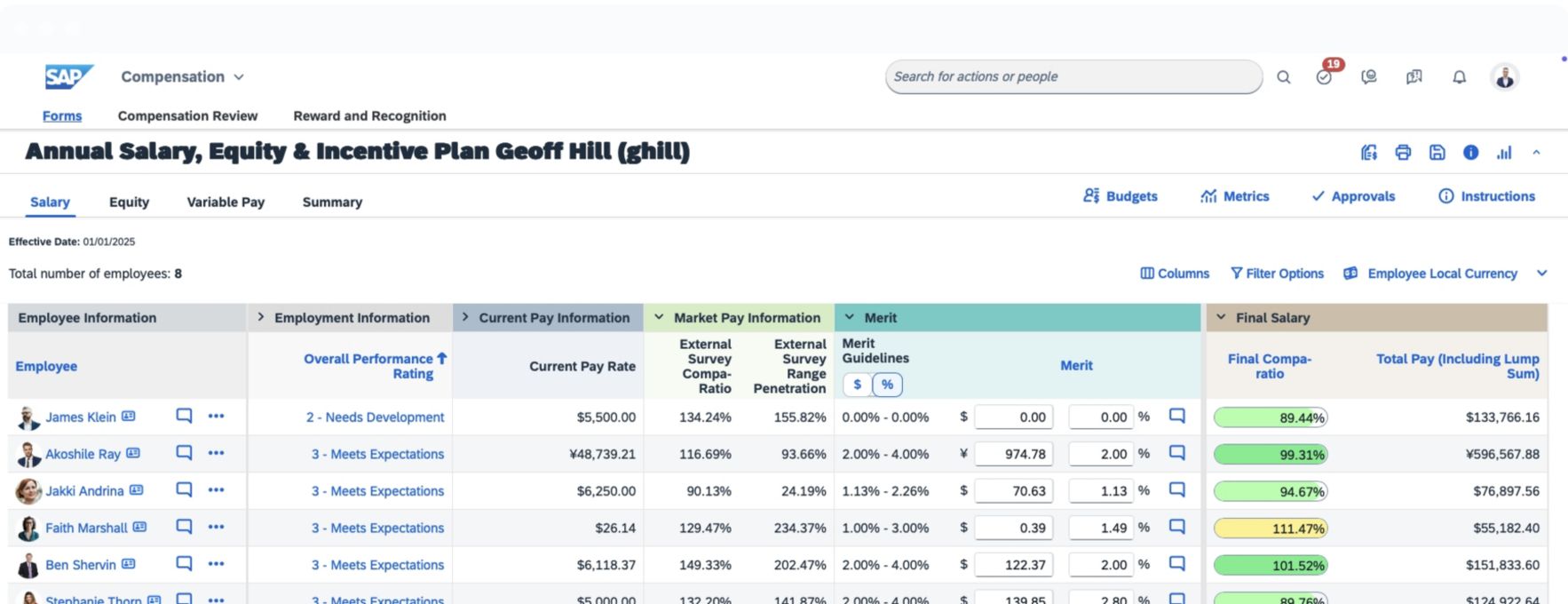Open comment icon next to James Klein
This screenshot has width=1568, height=604.
(184, 416)
